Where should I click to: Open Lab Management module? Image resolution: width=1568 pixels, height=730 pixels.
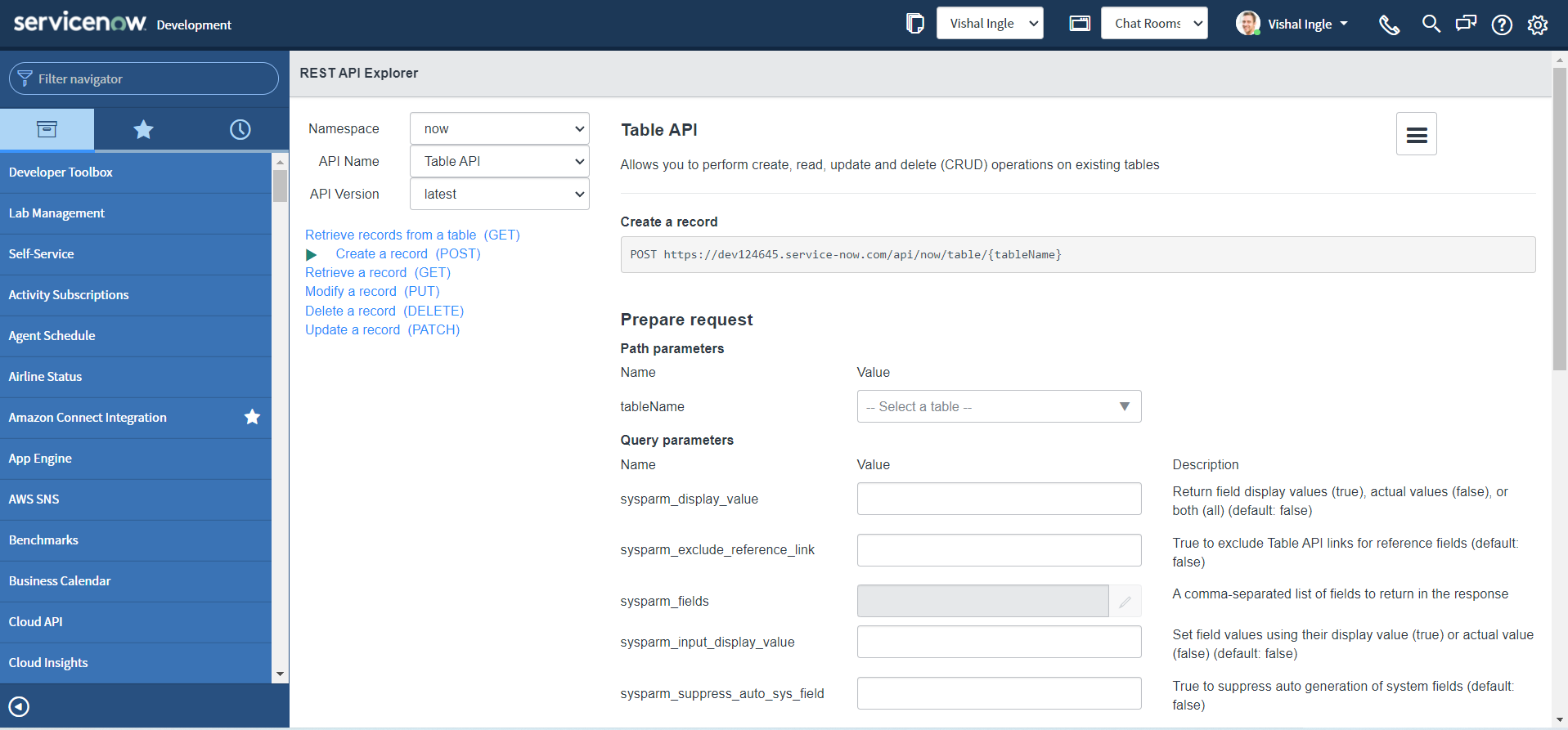136,213
